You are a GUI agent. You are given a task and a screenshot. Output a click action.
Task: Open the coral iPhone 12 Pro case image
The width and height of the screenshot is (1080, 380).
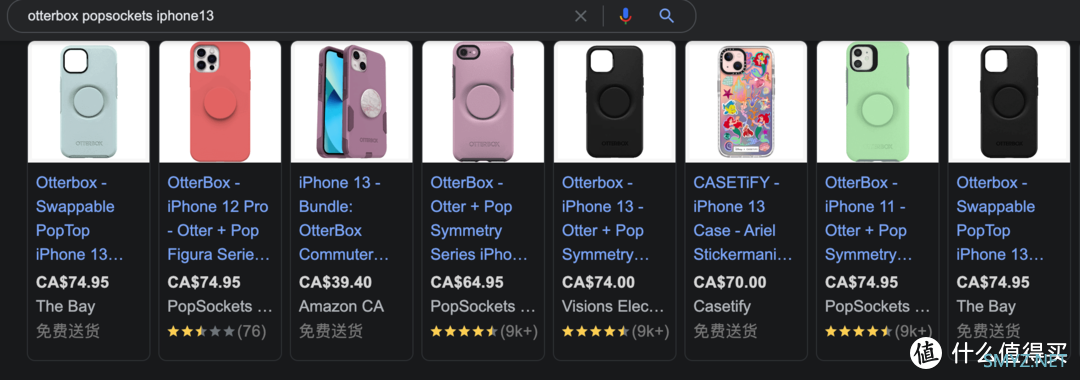click(220, 102)
